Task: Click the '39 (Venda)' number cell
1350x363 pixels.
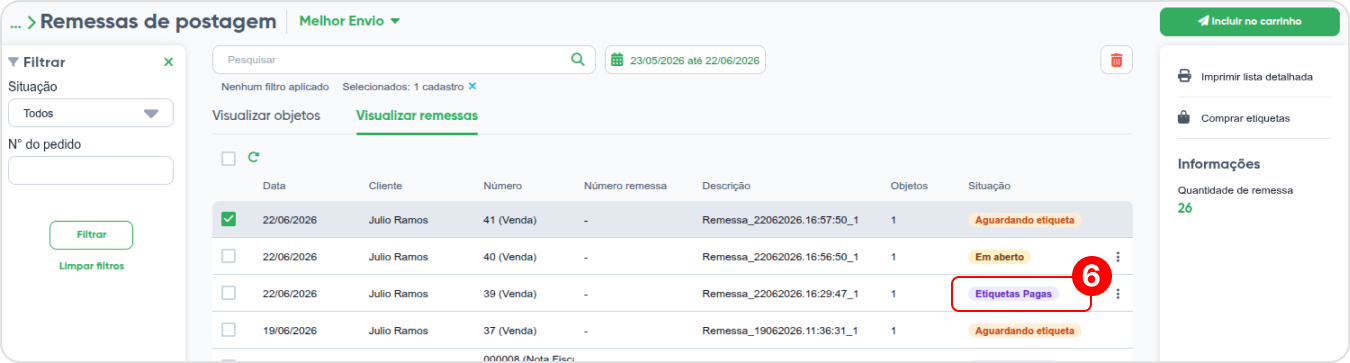Action: [511, 294]
